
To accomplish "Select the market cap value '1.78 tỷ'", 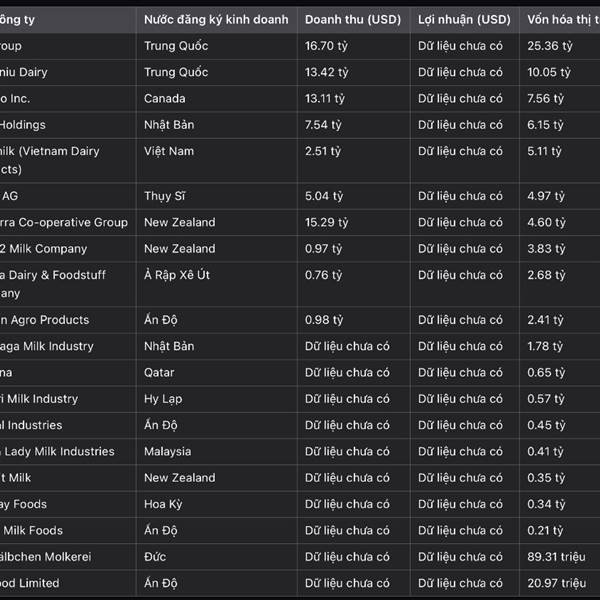I will tap(545, 346).
